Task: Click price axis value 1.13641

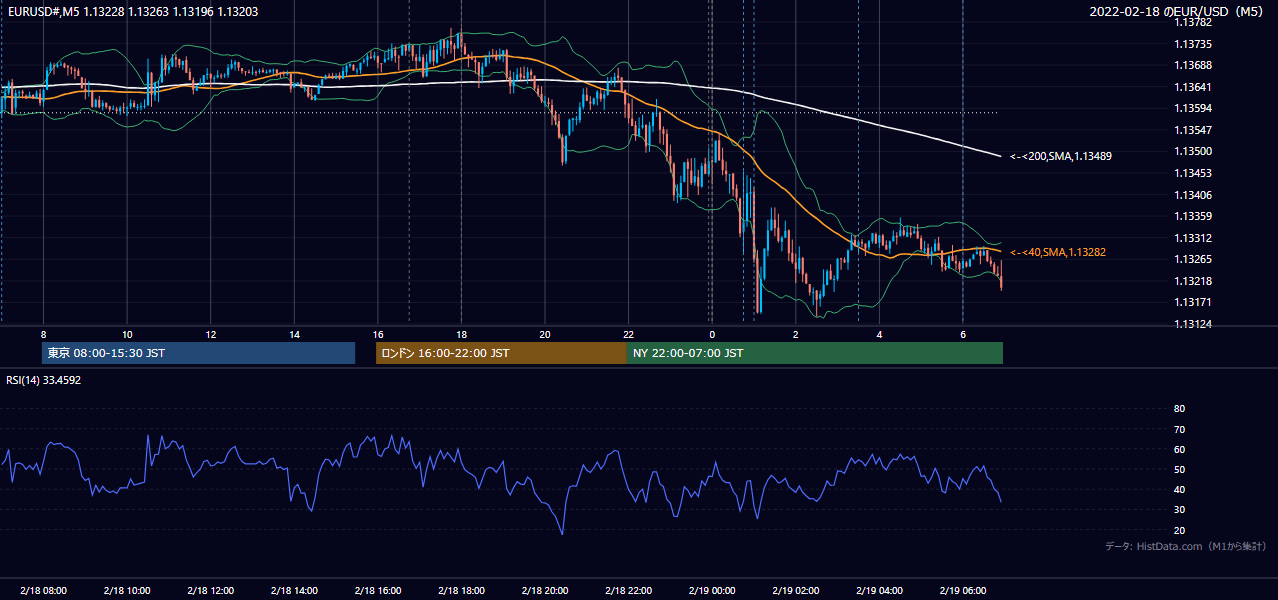Action: tap(1192, 87)
